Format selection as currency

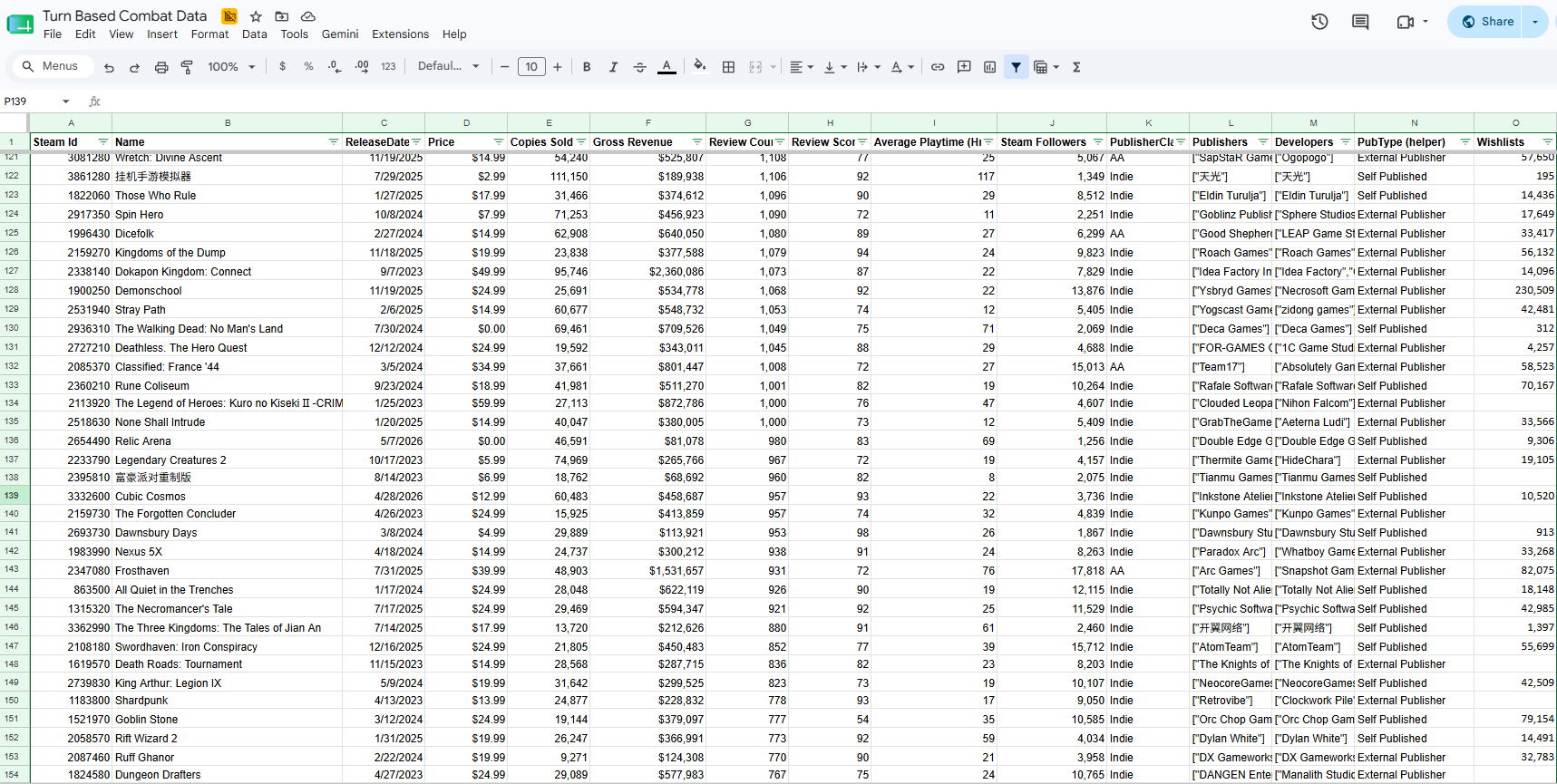point(283,67)
